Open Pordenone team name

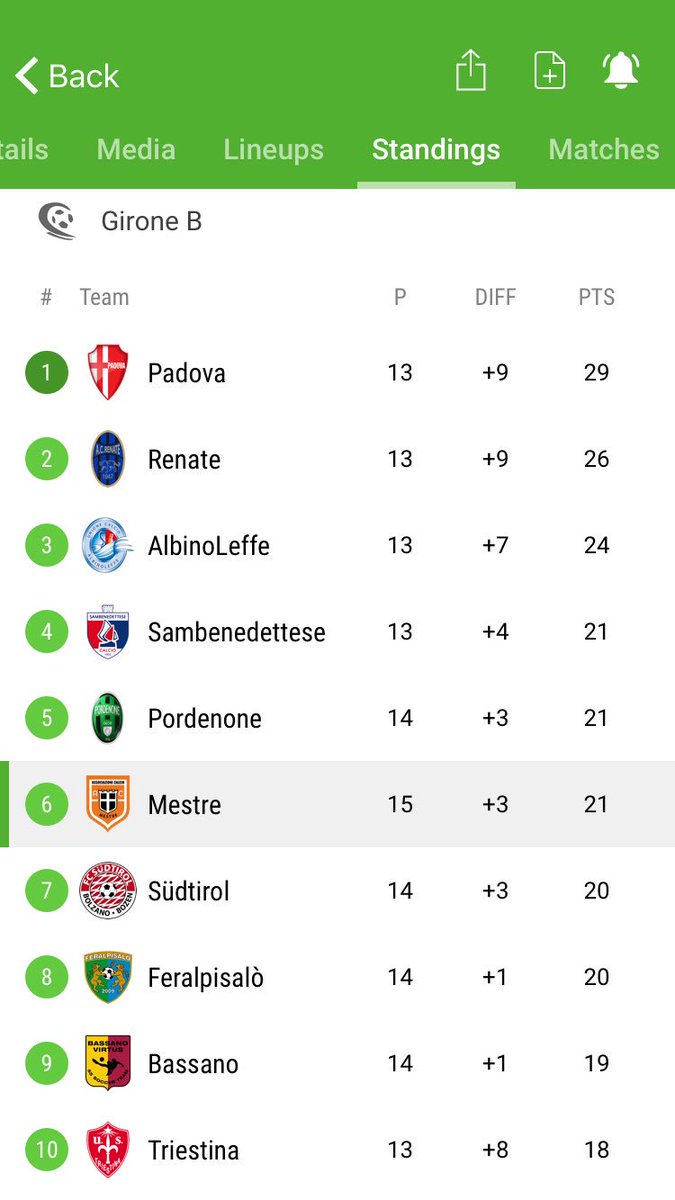coord(205,718)
